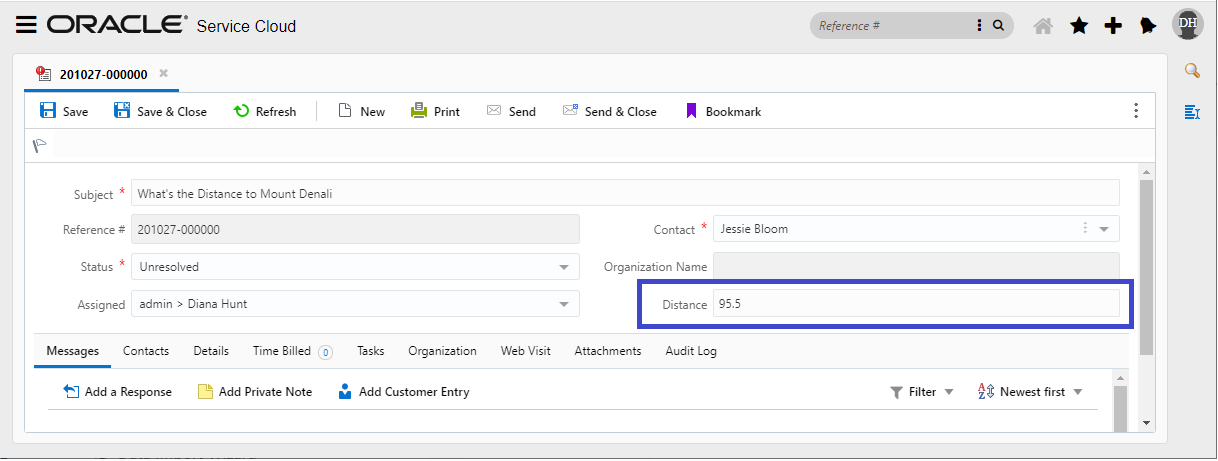1218x461 pixels.
Task: Click the Save & Close button
Action: coord(160,111)
